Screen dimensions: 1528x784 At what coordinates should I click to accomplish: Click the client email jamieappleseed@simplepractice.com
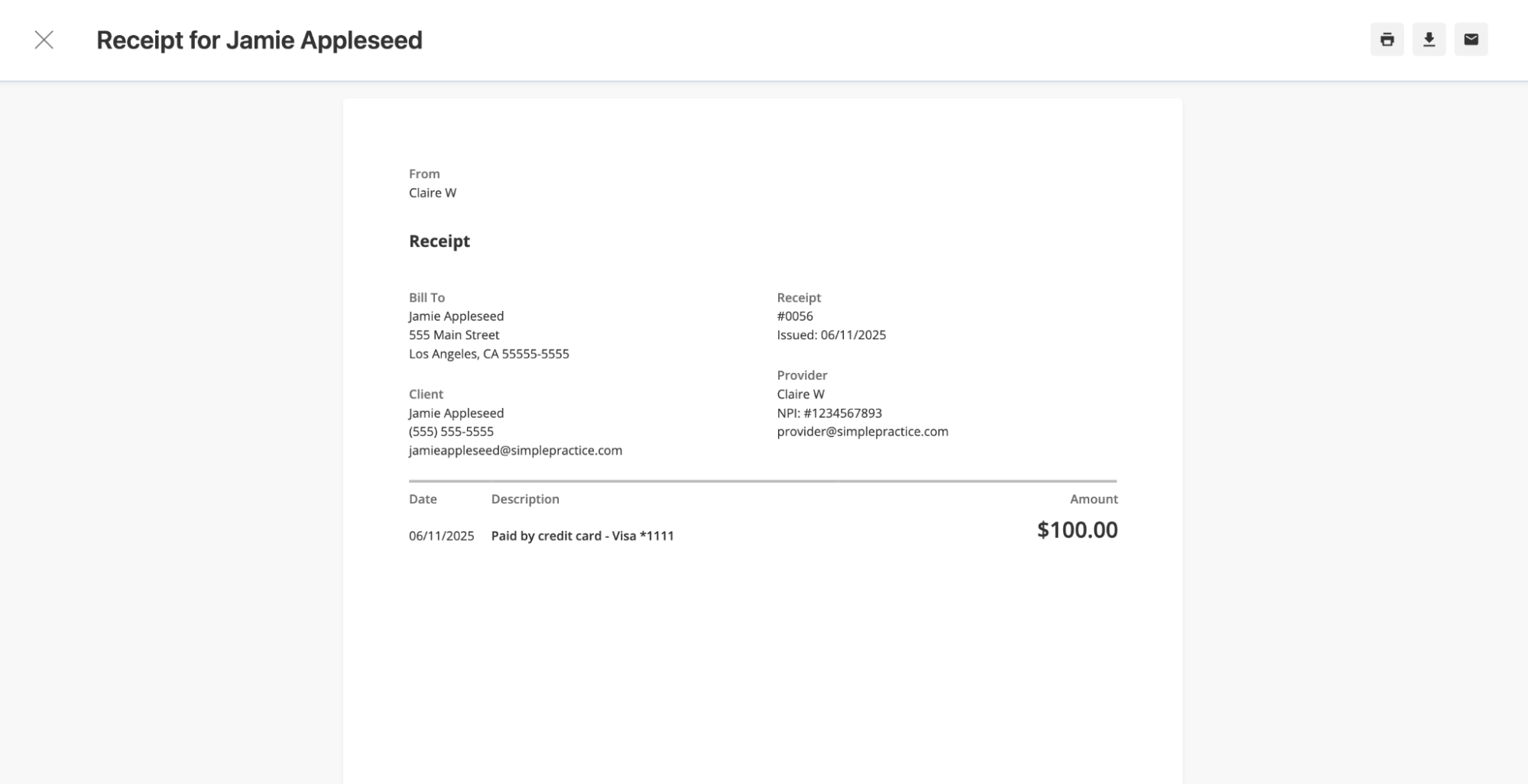click(x=515, y=450)
